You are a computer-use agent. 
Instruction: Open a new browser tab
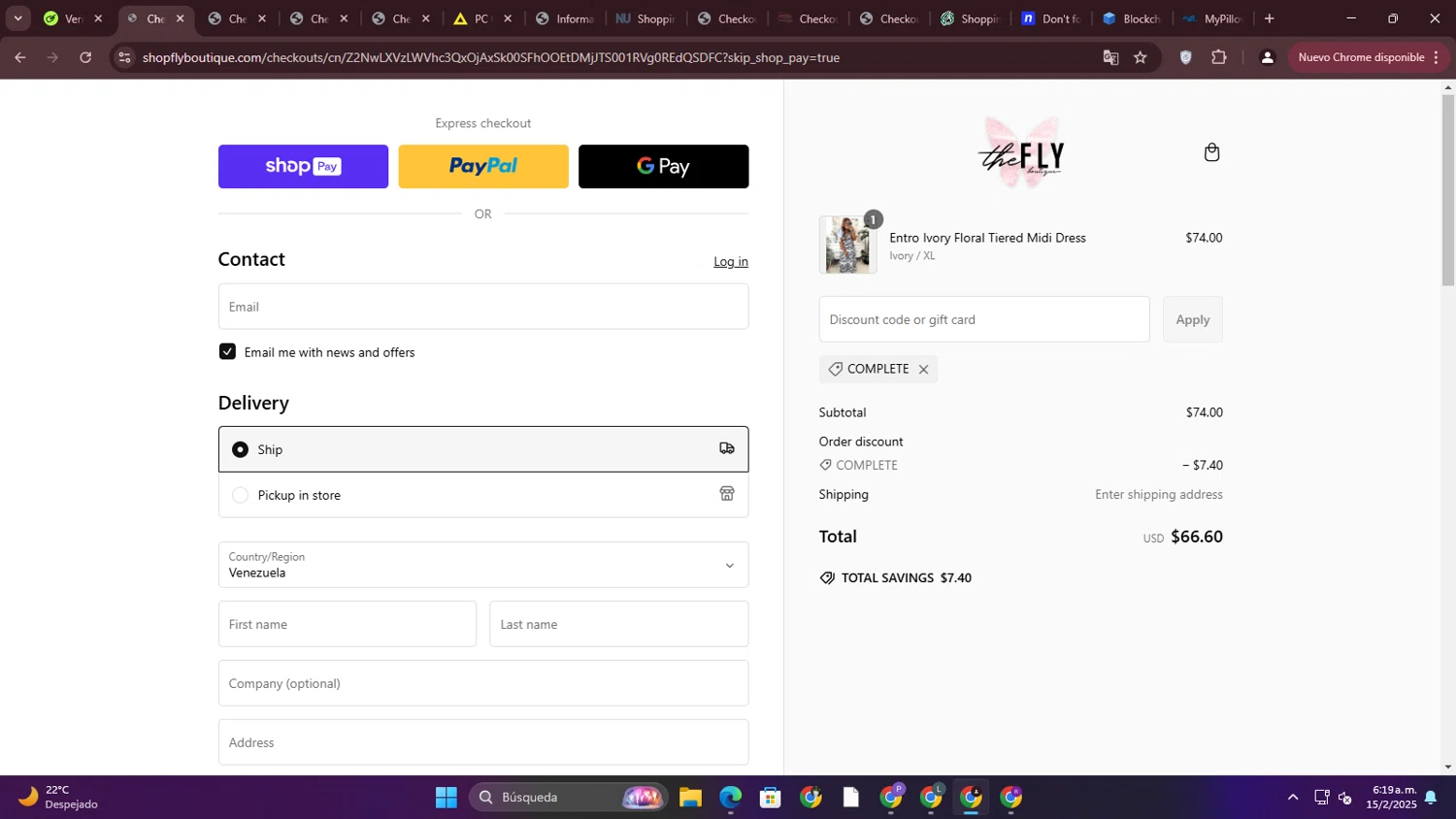(1269, 18)
